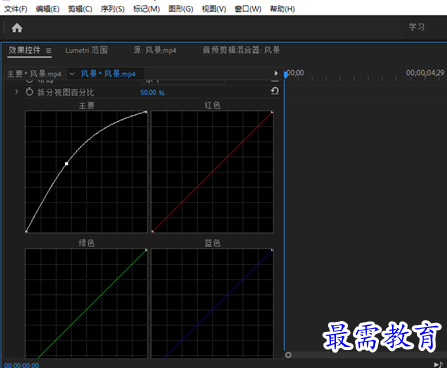The image size is (447, 368).
Task: Open the 图形(G) menu
Action: point(181,9)
